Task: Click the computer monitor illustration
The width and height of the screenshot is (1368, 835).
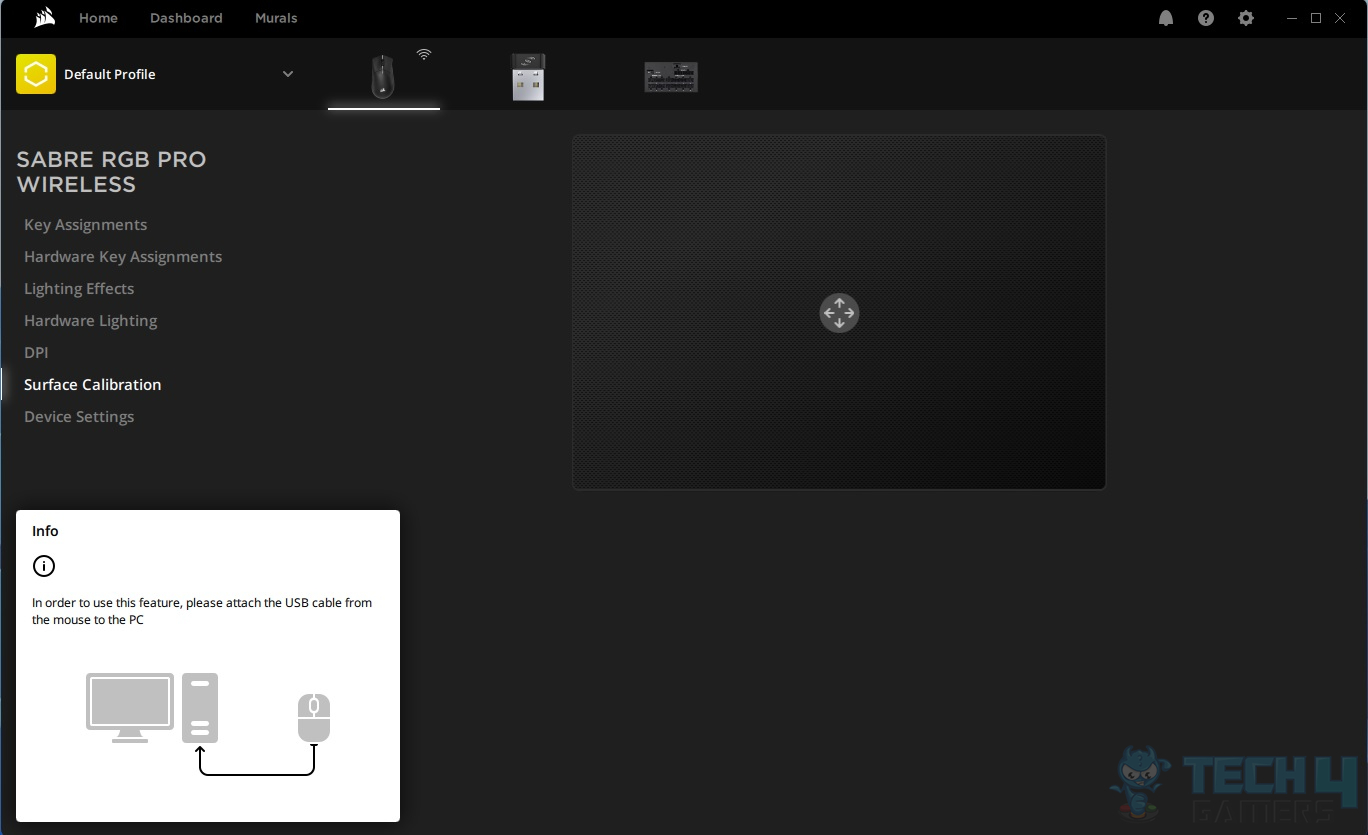Action: pos(130,707)
